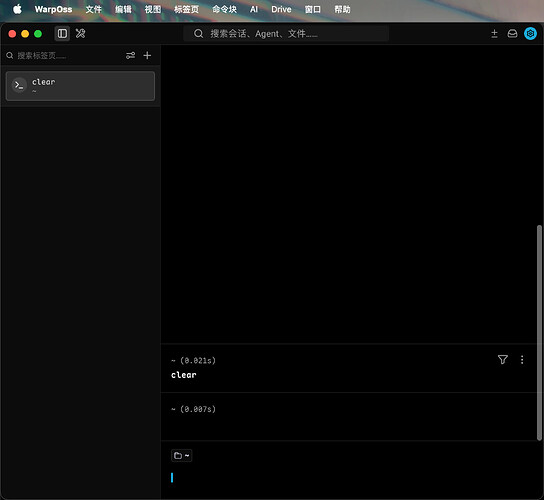The image size is (544, 500).
Task: Open tab filter settings sliders icon
Action: (130, 56)
